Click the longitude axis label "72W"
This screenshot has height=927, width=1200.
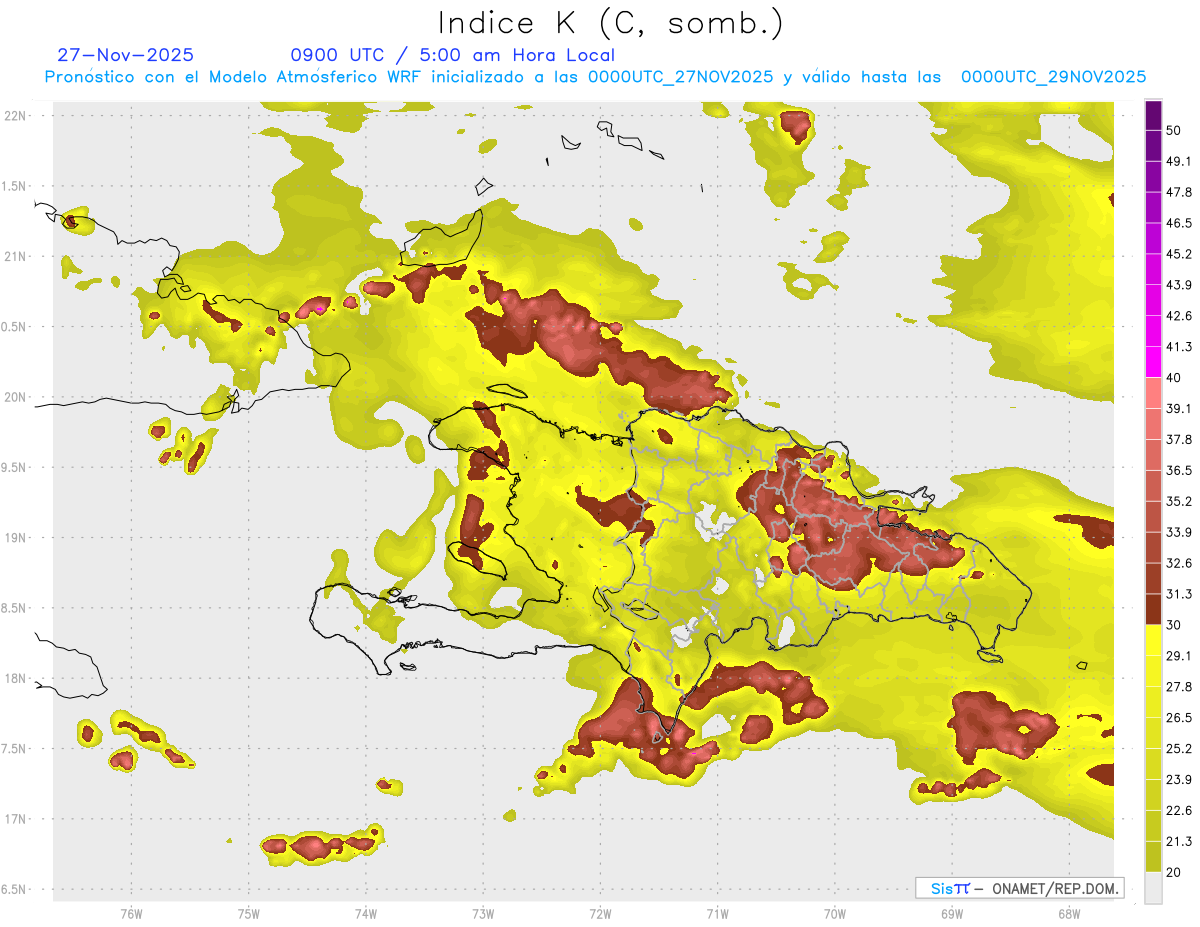click(600, 914)
